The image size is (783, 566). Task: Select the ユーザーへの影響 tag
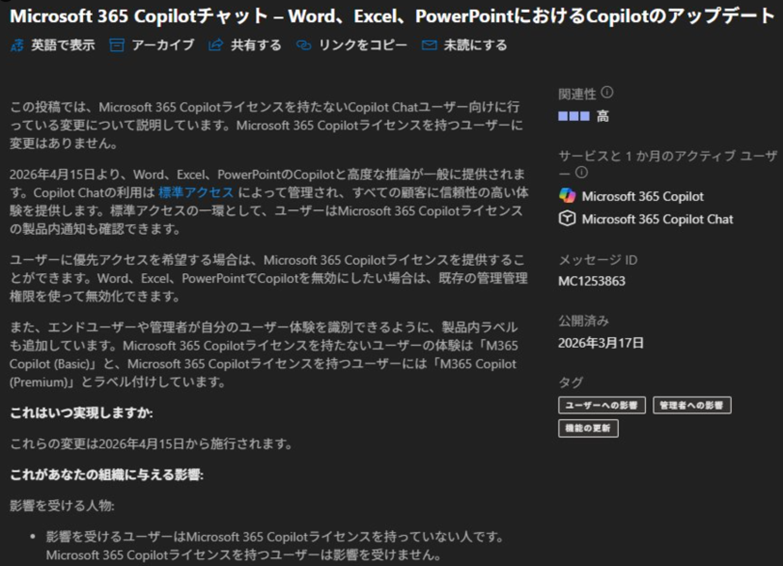pos(601,405)
